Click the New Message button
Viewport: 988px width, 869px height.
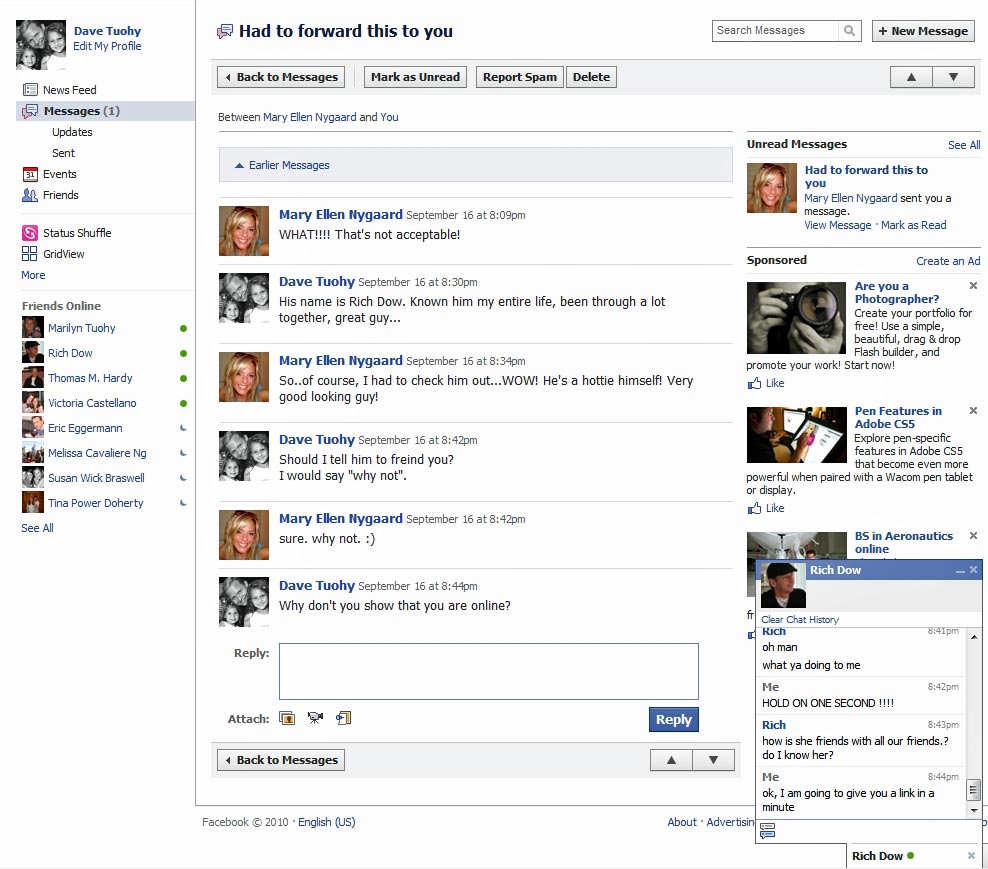pyautogui.click(x=923, y=31)
